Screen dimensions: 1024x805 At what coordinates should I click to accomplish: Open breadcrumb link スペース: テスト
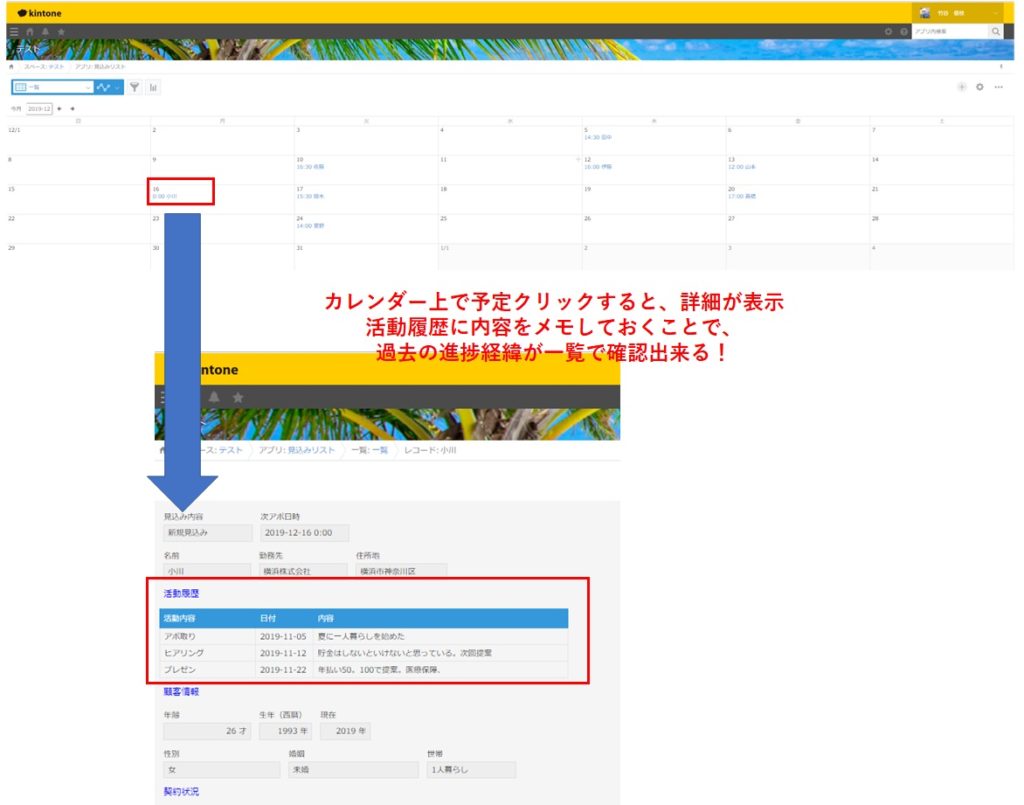tap(44, 67)
